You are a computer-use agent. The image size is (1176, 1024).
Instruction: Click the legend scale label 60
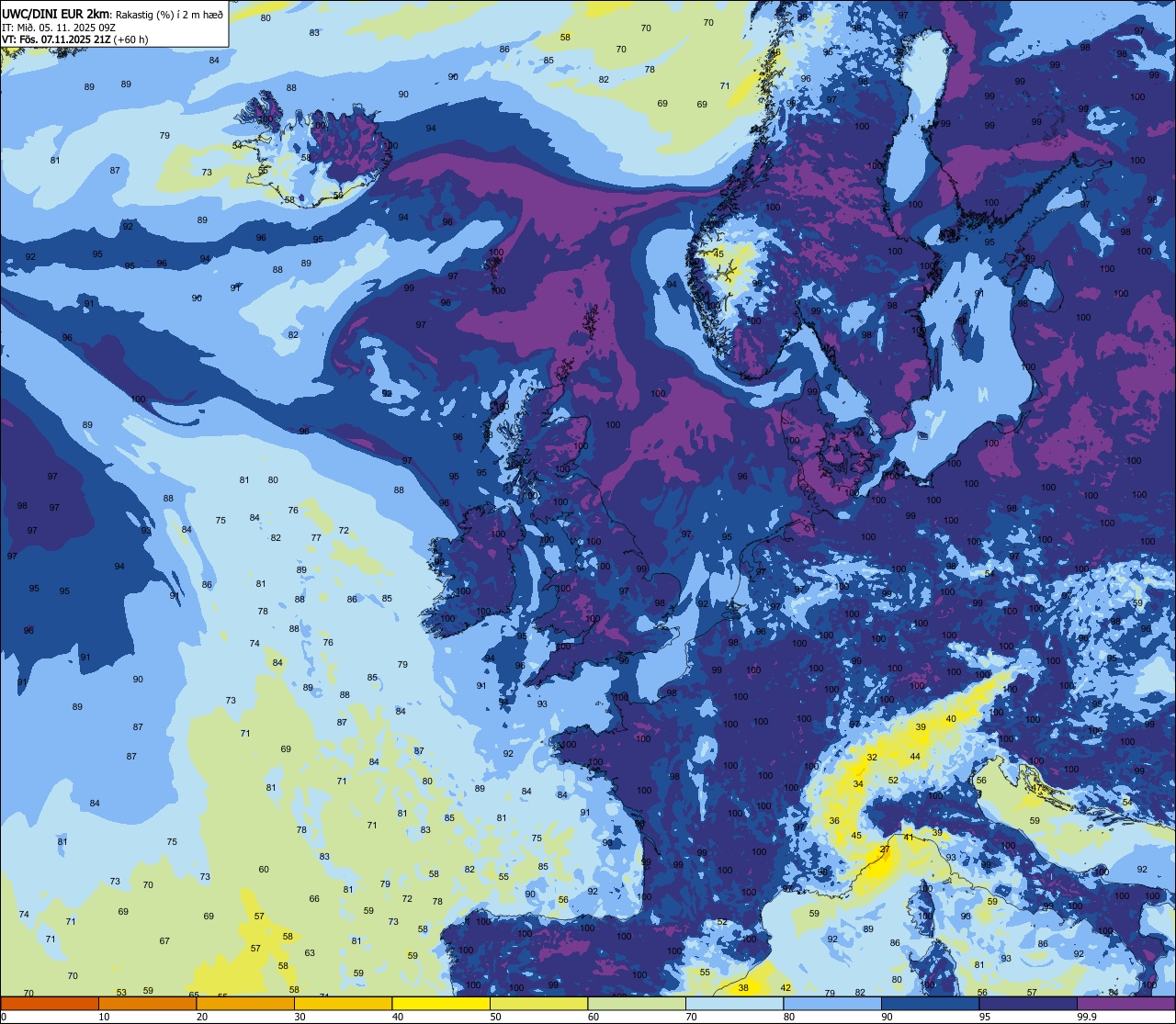click(x=594, y=1017)
